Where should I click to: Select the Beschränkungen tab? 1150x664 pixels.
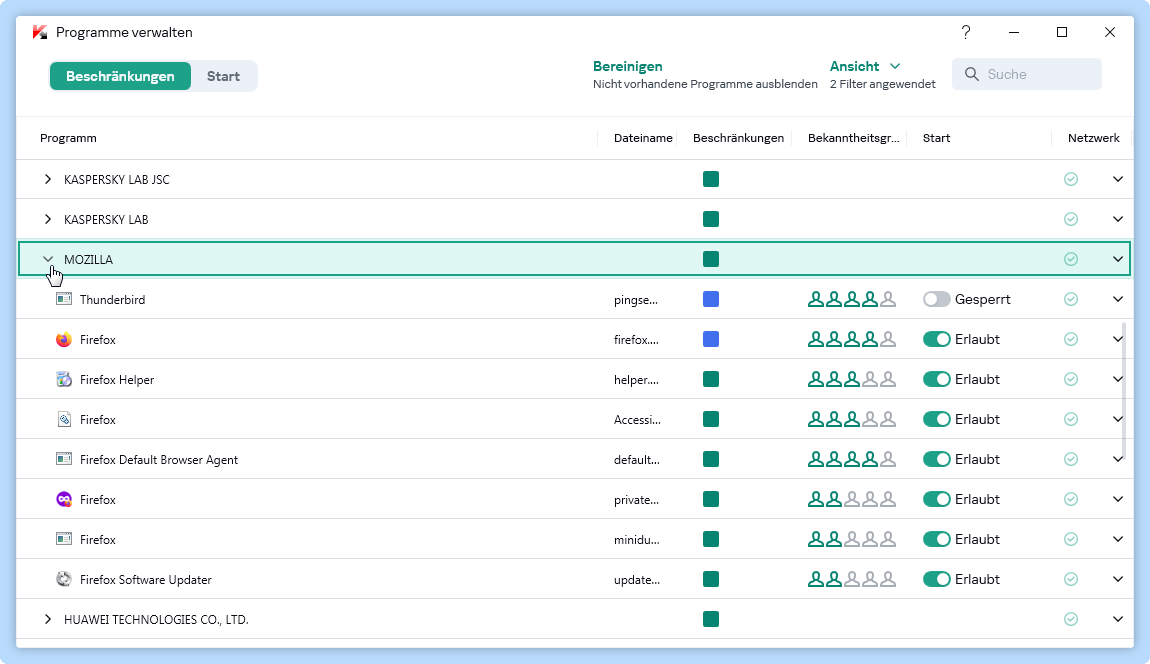[120, 76]
